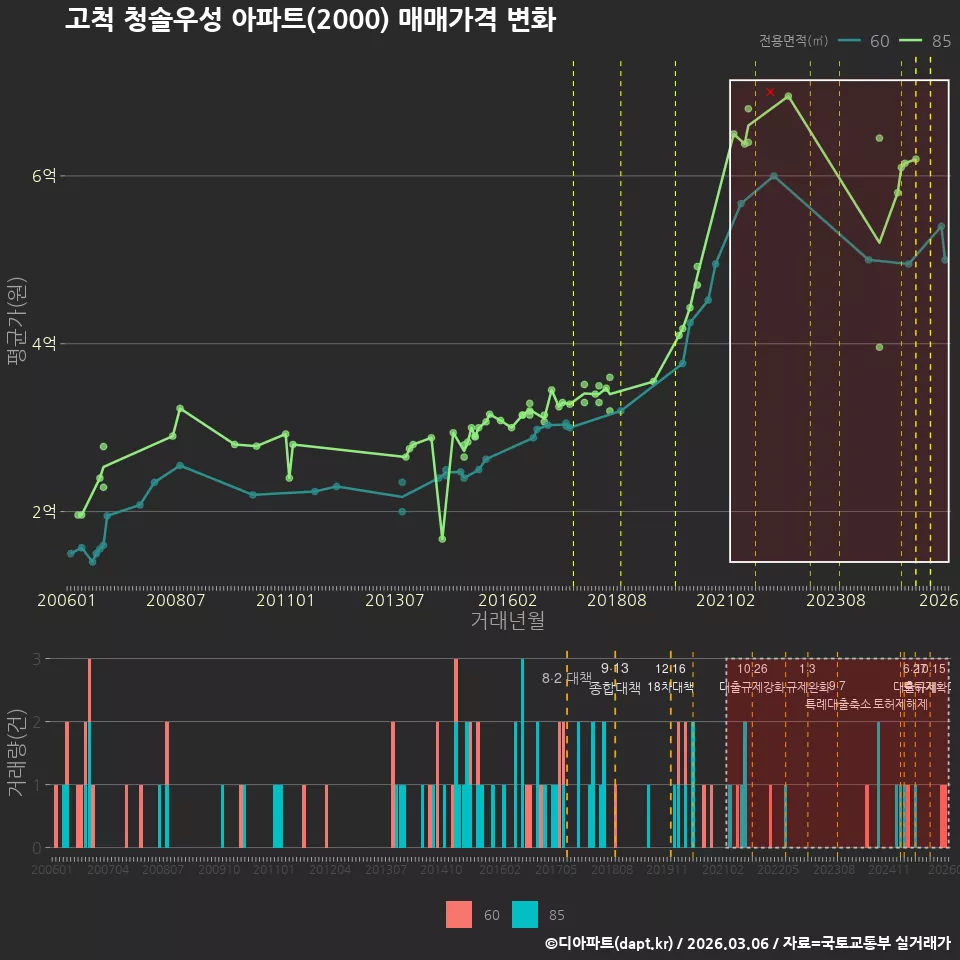Click '200704' on the volume chart x-axis
960x960 pixels.
click(x=108, y=869)
